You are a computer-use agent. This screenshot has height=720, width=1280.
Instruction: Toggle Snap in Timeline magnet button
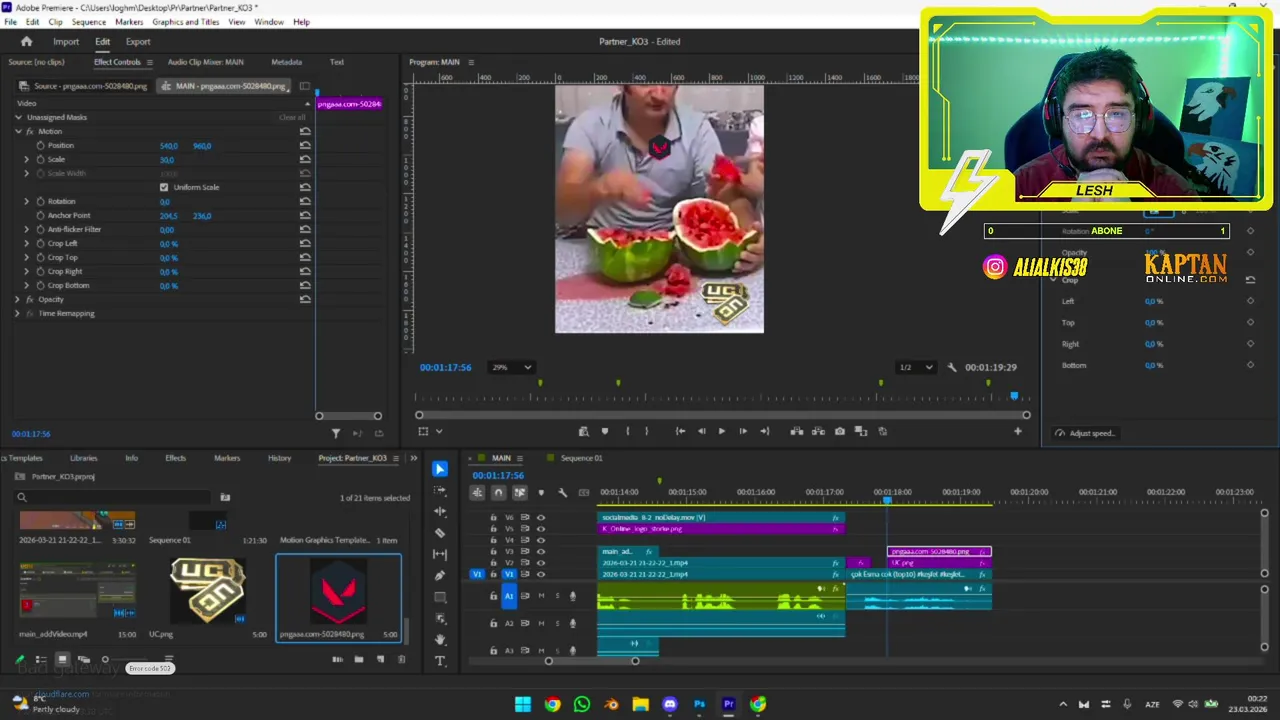click(x=498, y=492)
